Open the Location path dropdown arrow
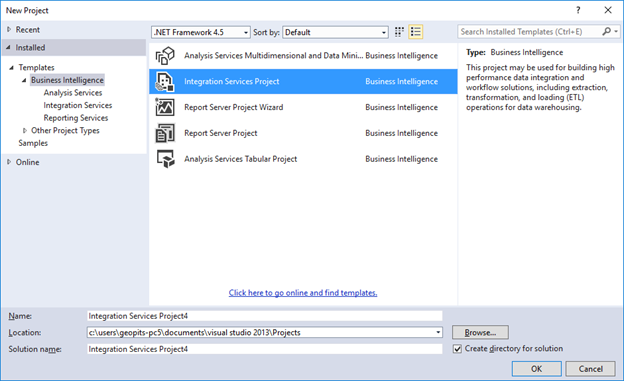This screenshot has height=381, width=624. 438,332
